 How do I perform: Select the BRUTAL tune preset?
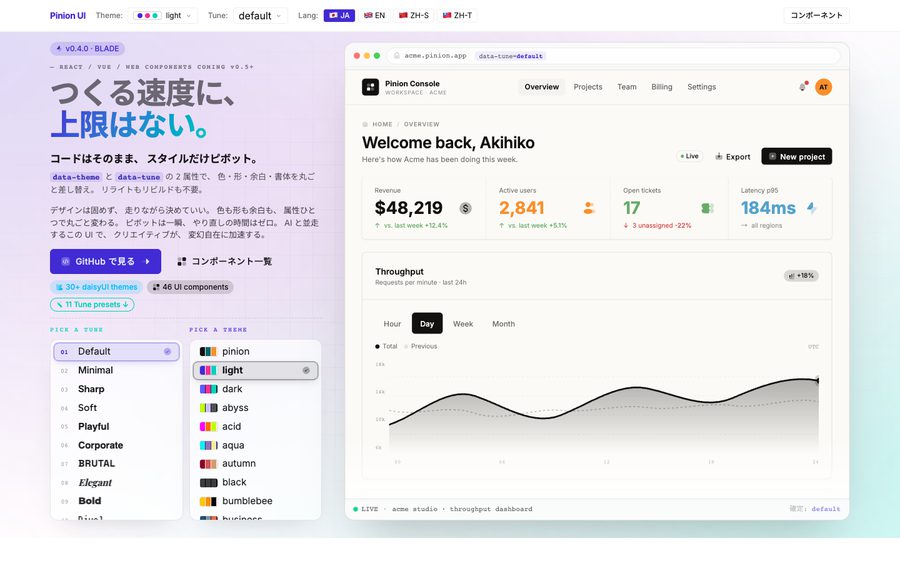click(x=117, y=464)
